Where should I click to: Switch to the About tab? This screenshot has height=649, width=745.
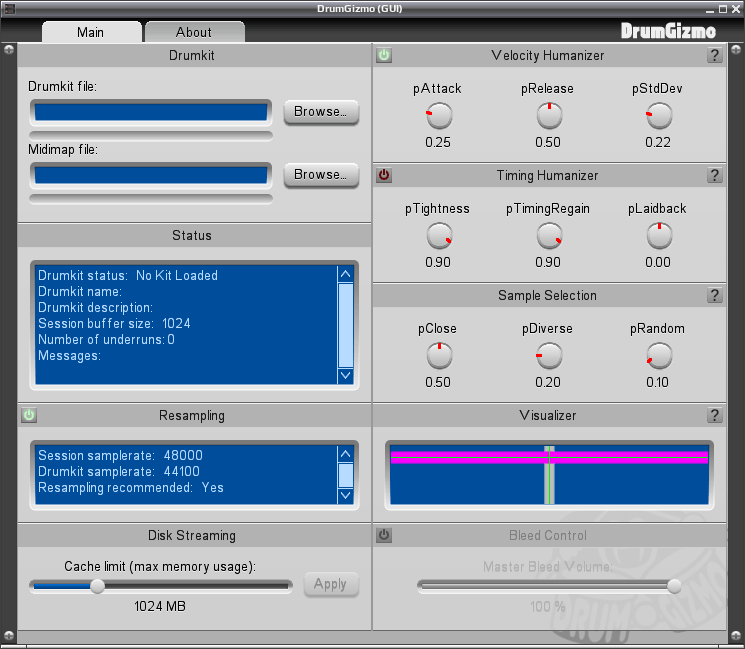pyautogui.click(x=194, y=32)
